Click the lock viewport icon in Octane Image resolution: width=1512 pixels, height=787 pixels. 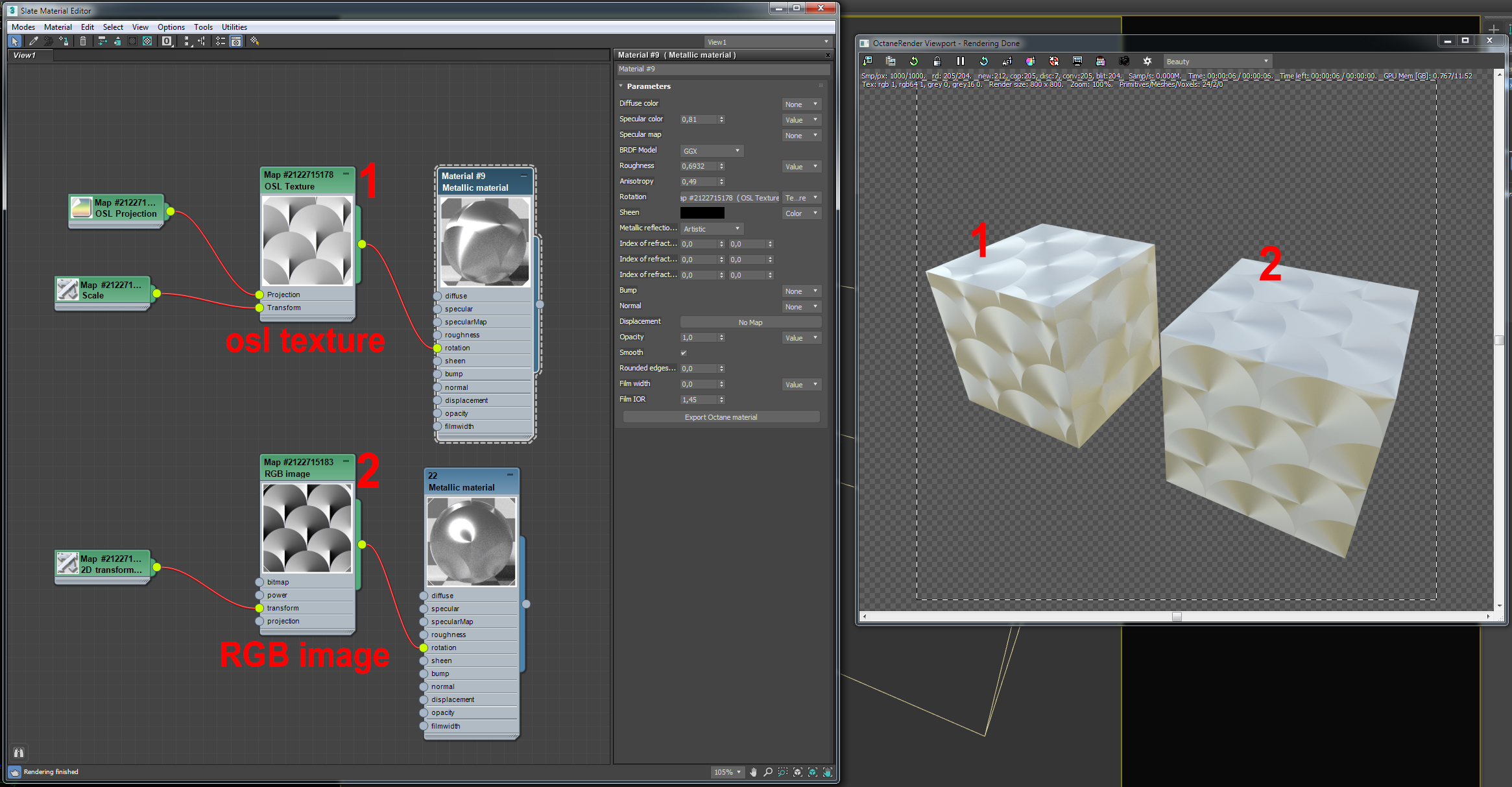[937, 61]
